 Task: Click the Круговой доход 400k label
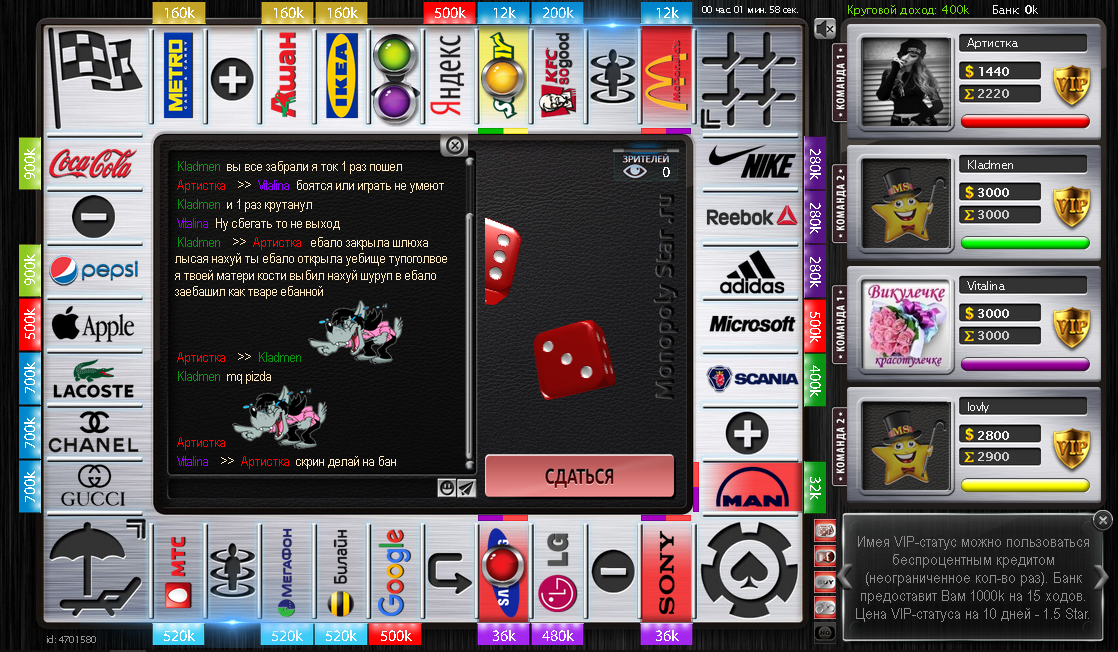point(908,10)
